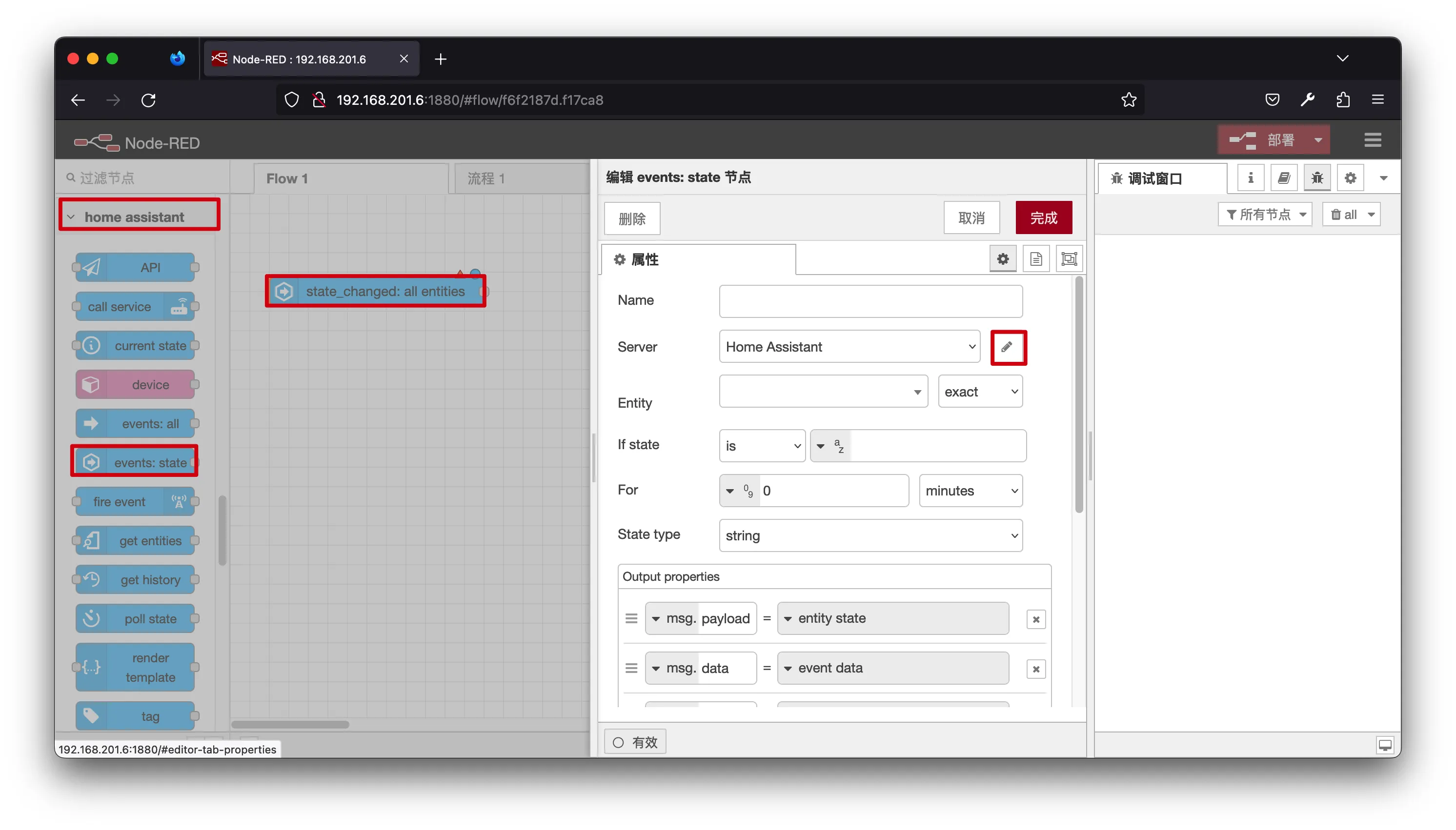
Task: Toggle the node enabled (有效) button
Action: click(635, 742)
